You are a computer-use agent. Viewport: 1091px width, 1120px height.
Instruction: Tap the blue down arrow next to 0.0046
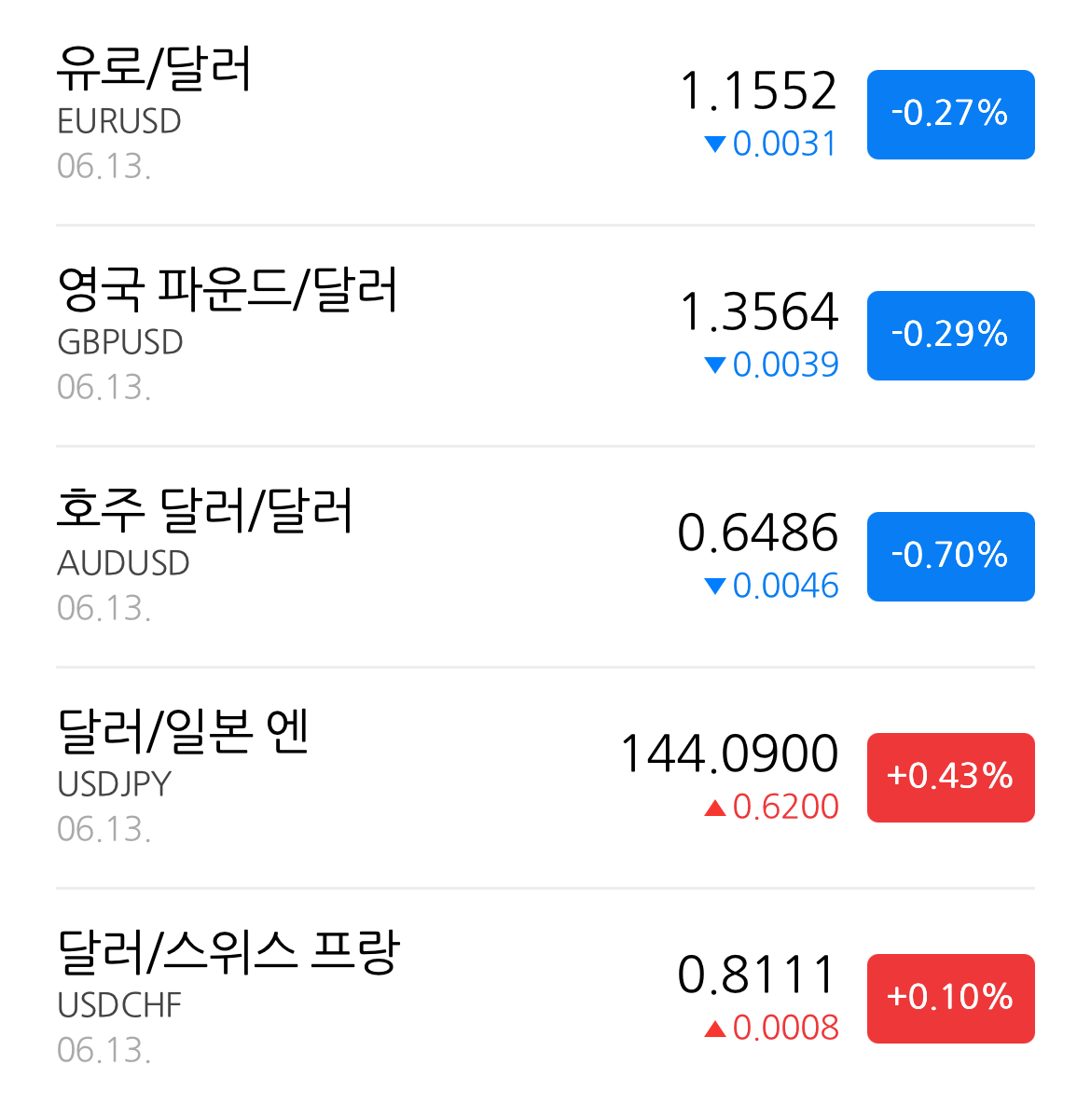[x=715, y=587]
